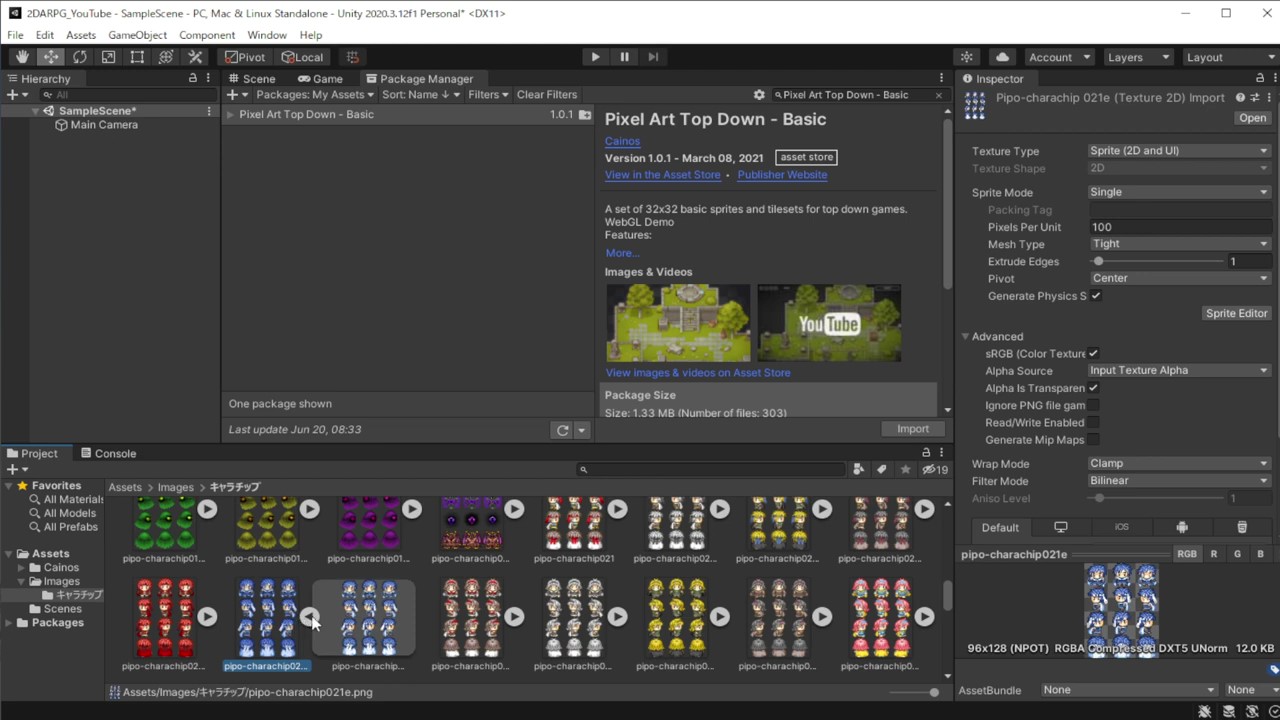
Task: Open Mesh Type dropdown
Action: pyautogui.click(x=1179, y=244)
